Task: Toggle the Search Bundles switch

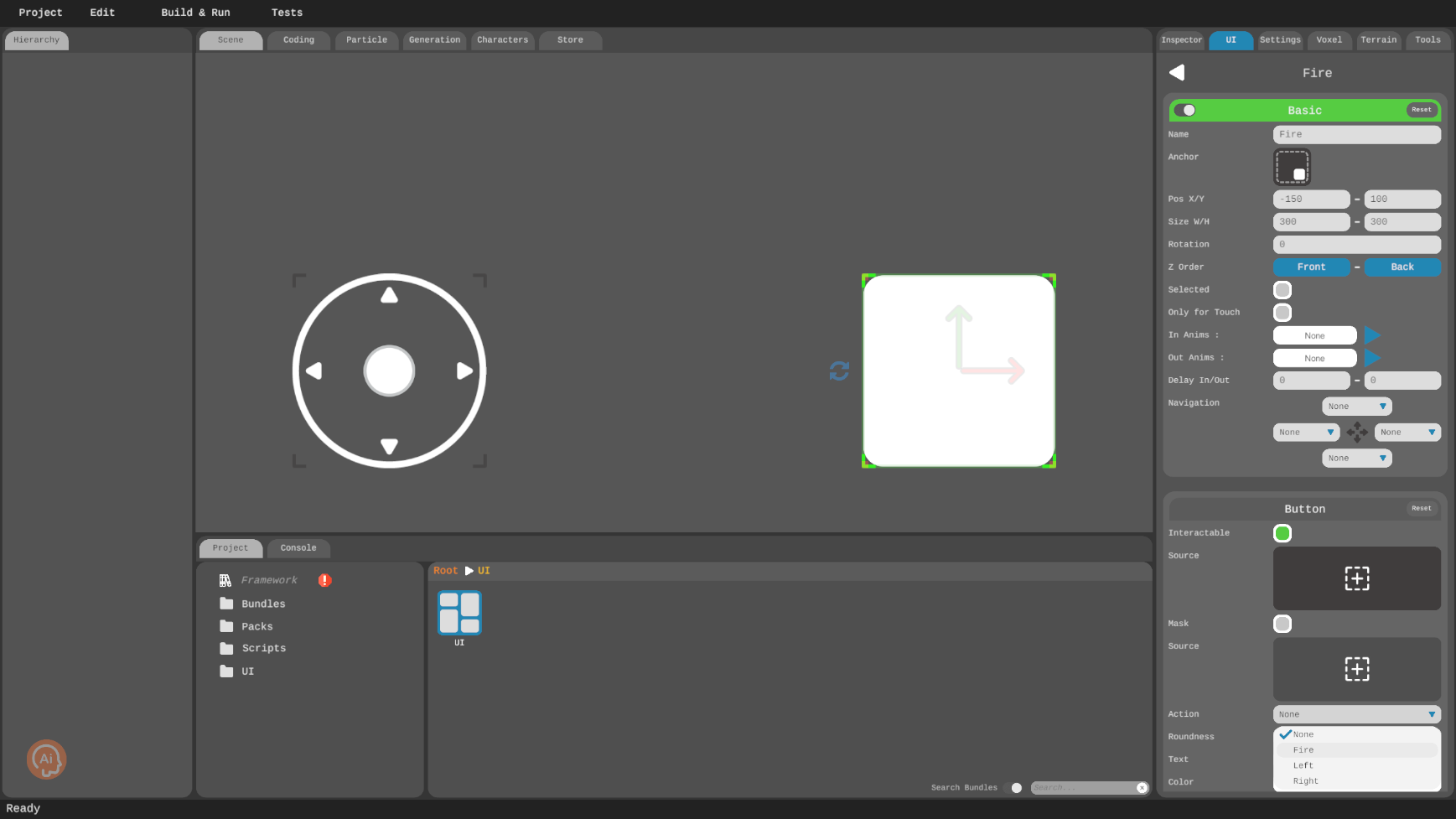Action: tap(1016, 788)
